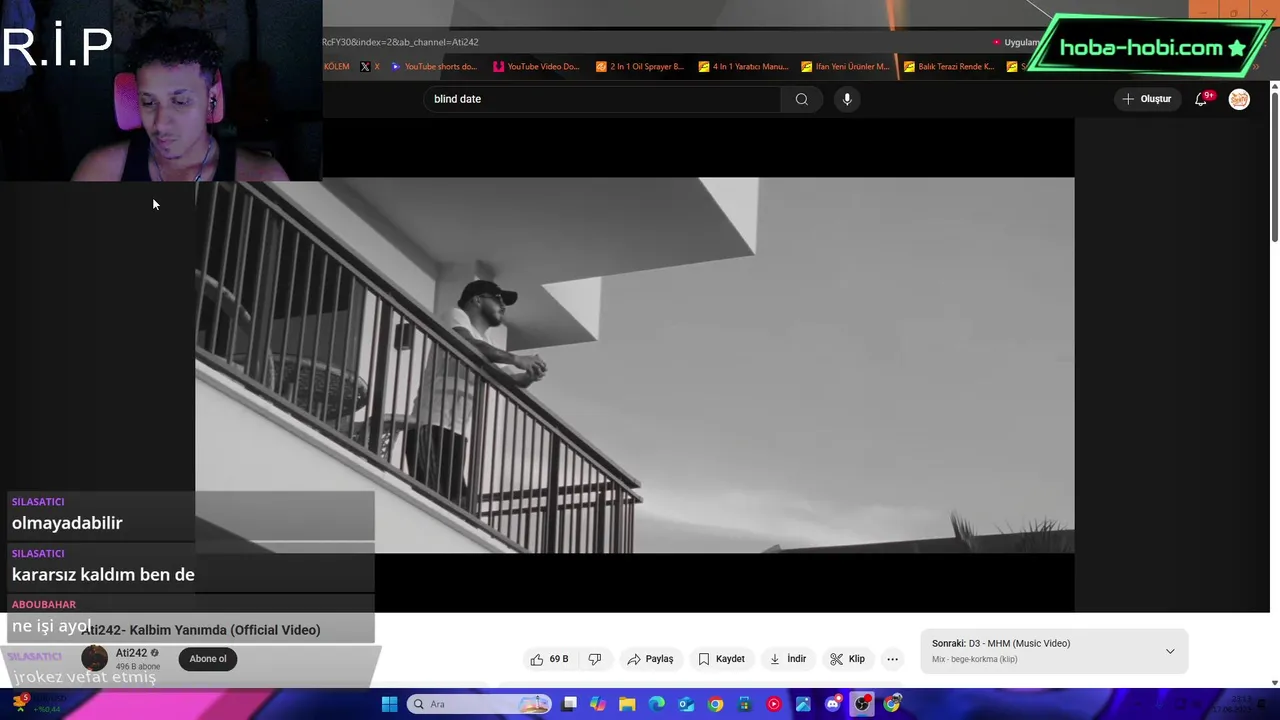The height and width of the screenshot is (720, 1280).
Task: Download the video with İndir
Action: (788, 659)
